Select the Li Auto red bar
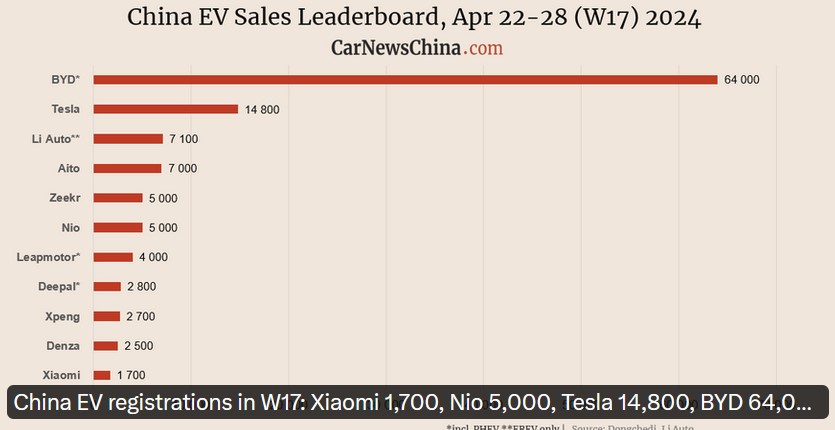835x430 pixels. pyautogui.click(x=128, y=139)
